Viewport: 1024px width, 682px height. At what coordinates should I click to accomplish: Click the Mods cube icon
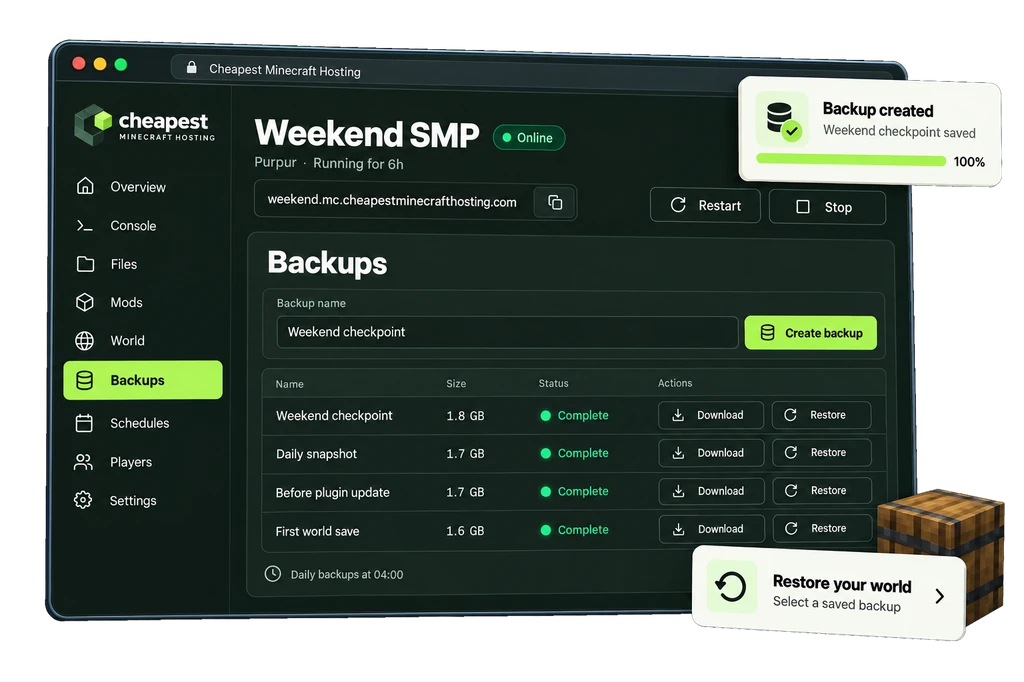[85, 302]
